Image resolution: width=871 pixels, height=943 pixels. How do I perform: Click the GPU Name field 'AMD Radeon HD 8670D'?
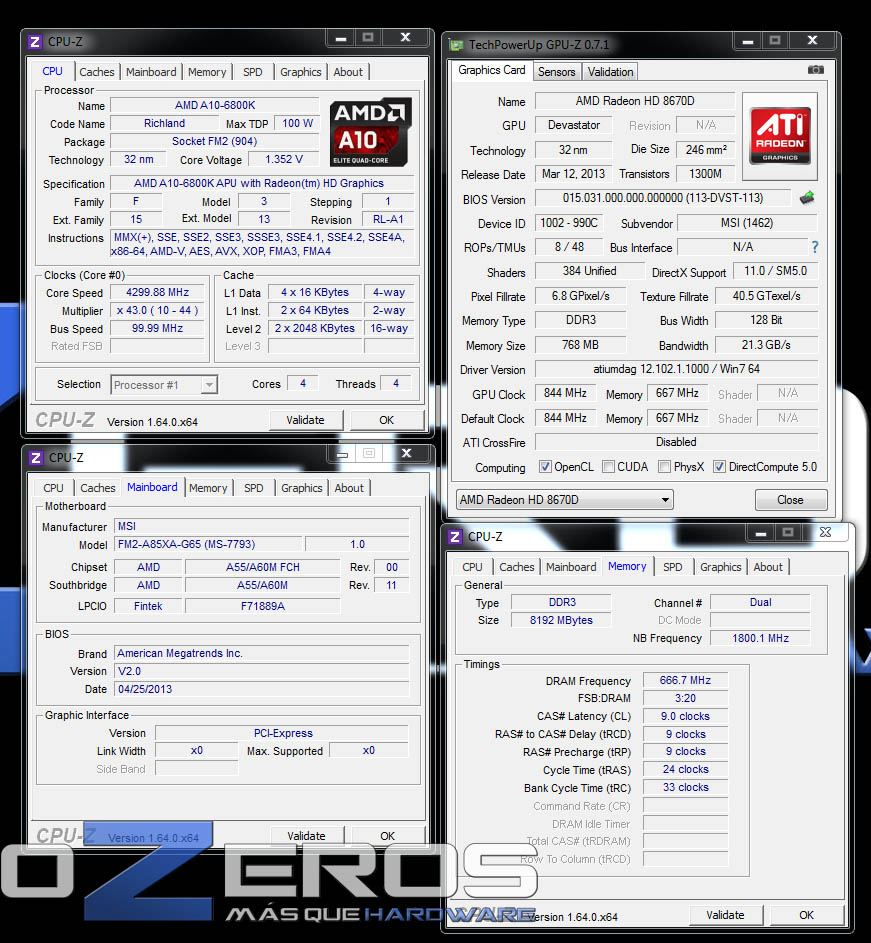[x=635, y=100]
